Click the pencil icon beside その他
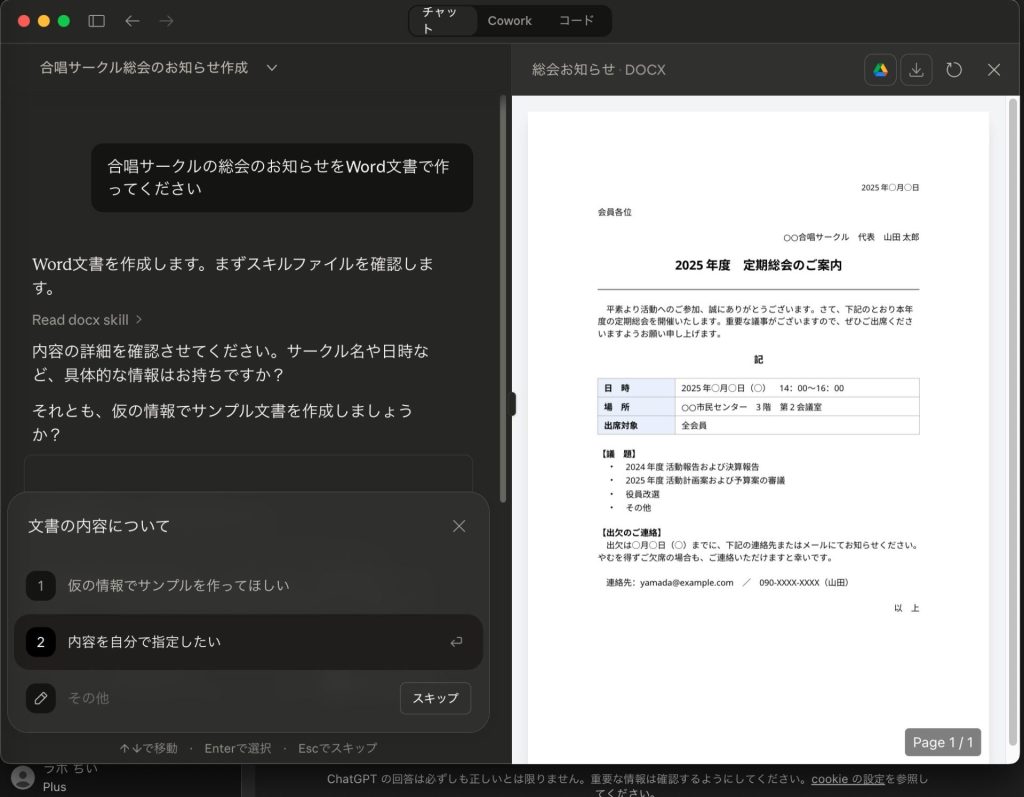The width and height of the screenshot is (1024, 797). click(40, 698)
